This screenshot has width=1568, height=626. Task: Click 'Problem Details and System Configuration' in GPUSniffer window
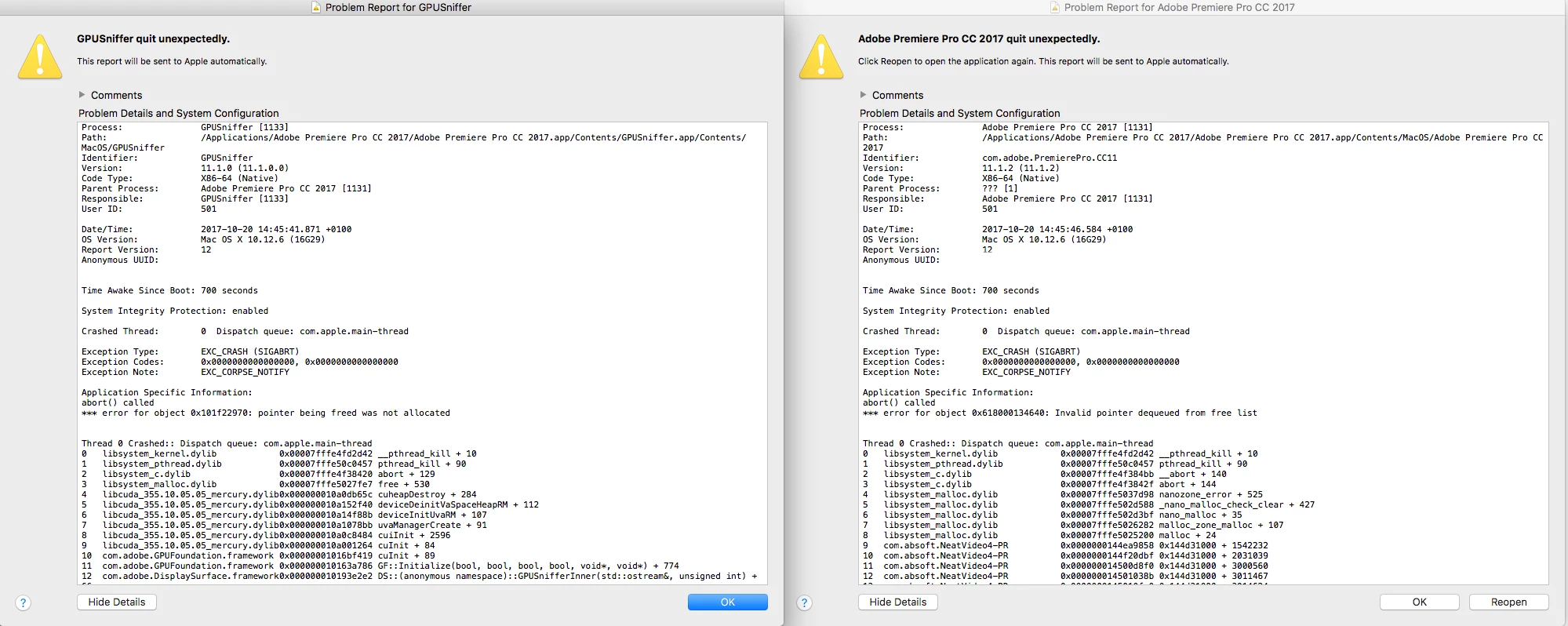[179, 113]
